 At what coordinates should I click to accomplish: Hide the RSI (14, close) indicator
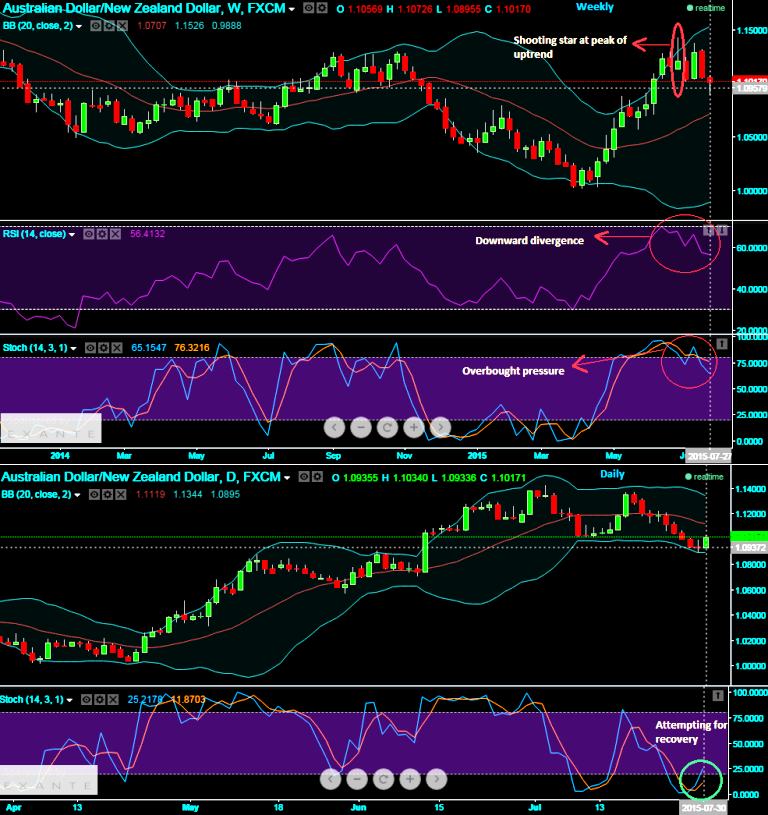tap(89, 234)
